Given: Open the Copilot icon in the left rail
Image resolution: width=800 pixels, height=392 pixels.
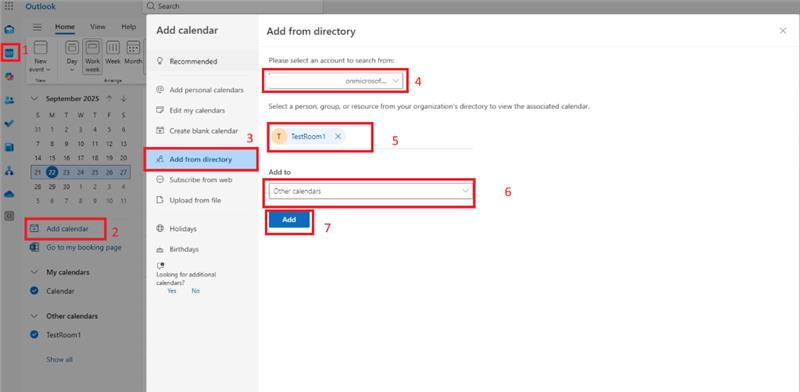Looking at the screenshot, I should 9,77.
